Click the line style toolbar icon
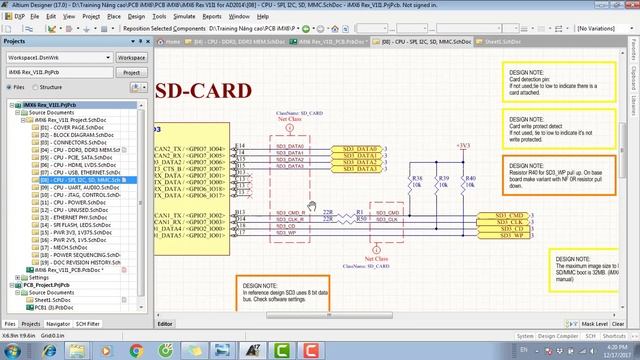640x360 pixels. (524, 29)
